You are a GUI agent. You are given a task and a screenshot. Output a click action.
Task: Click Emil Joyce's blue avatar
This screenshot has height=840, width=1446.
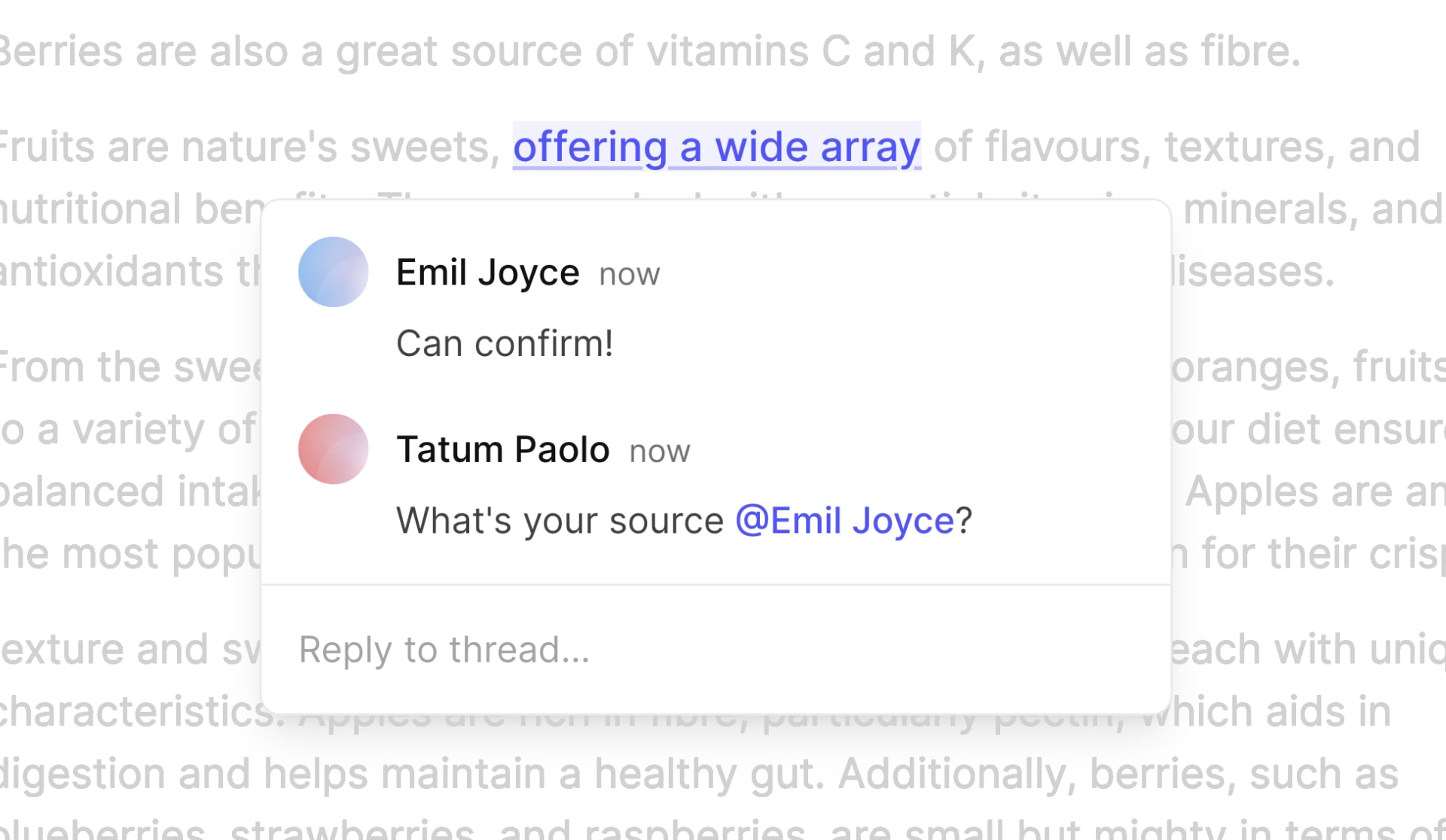[x=333, y=272]
